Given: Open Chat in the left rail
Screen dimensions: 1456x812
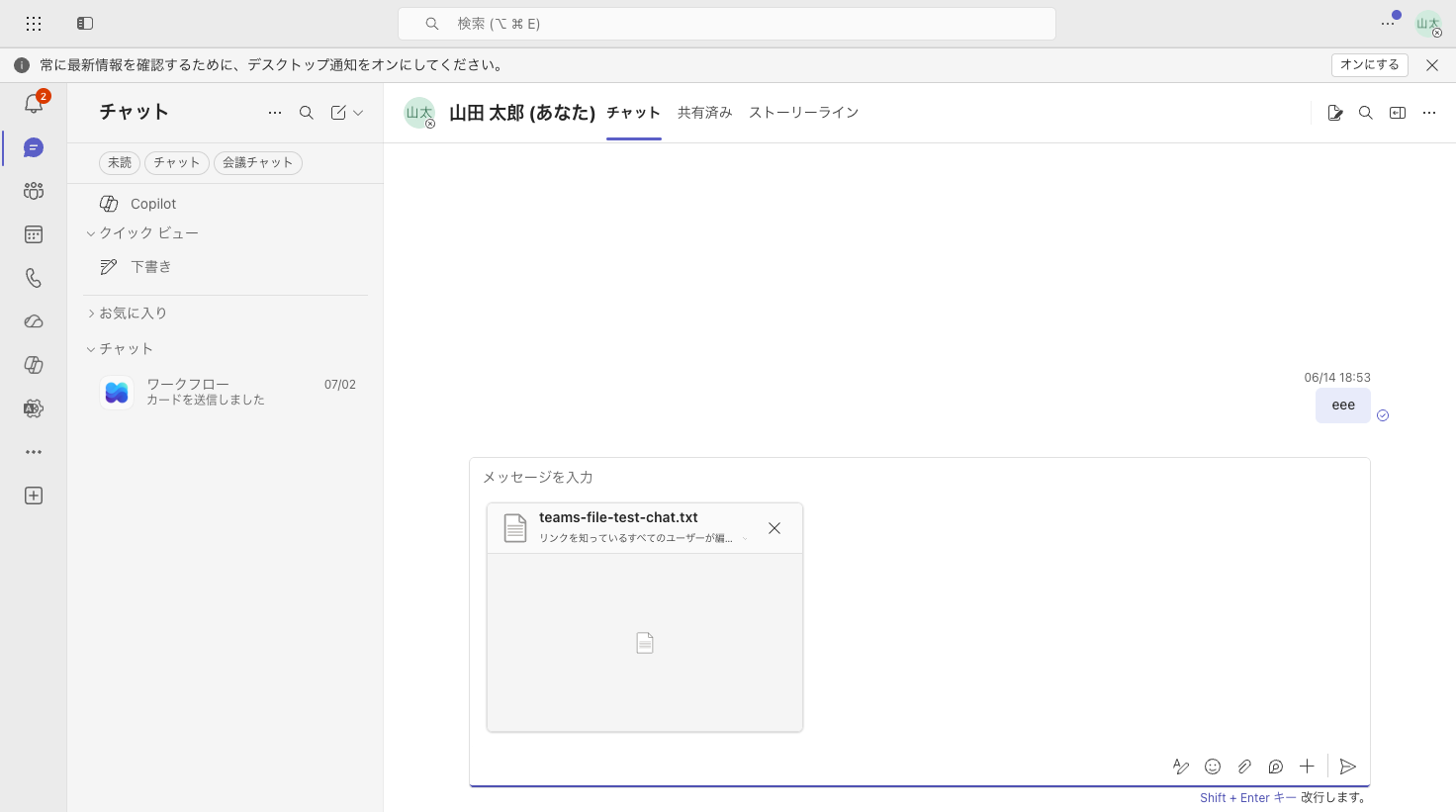Looking at the screenshot, I should 34,147.
